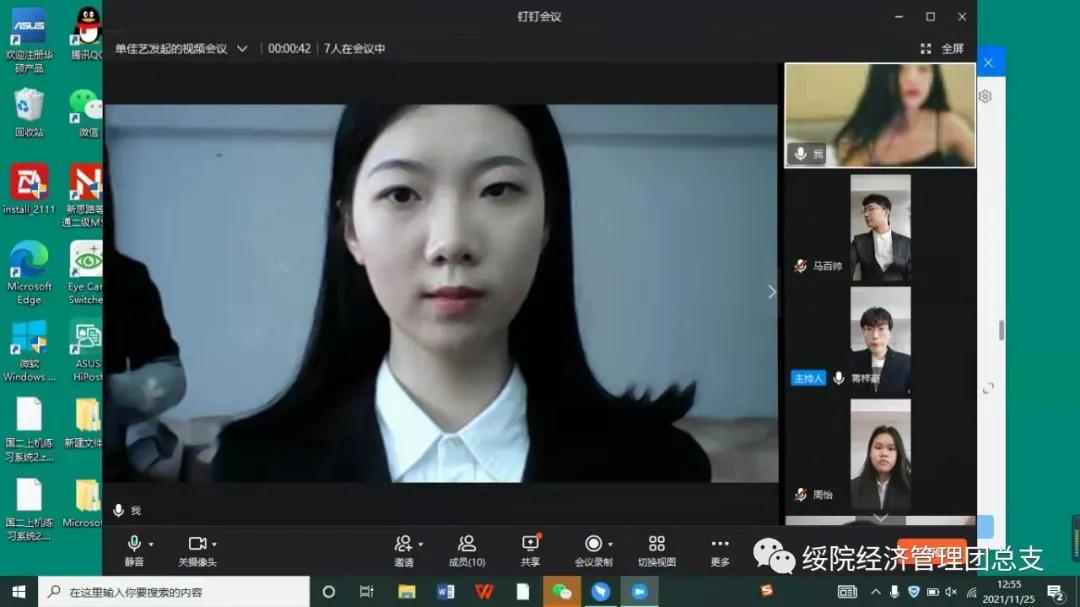Open WeChat from the Windows taskbar
This screenshot has height=607, width=1080.
pyautogui.click(x=562, y=592)
